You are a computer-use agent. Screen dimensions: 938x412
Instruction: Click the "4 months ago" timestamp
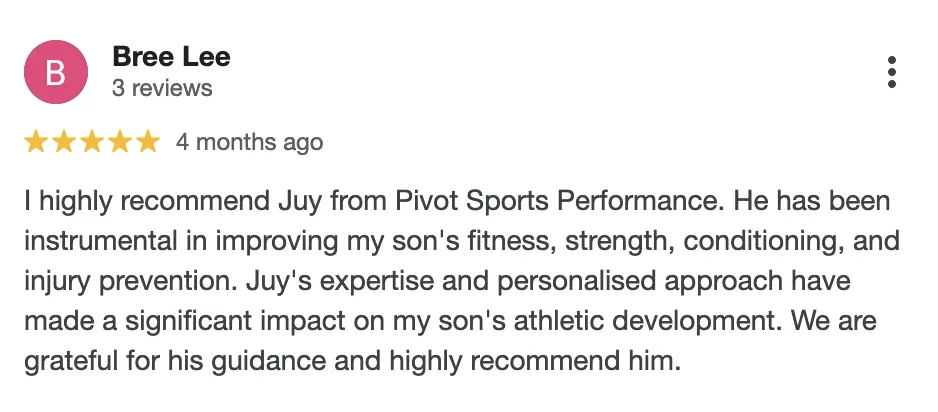point(249,143)
